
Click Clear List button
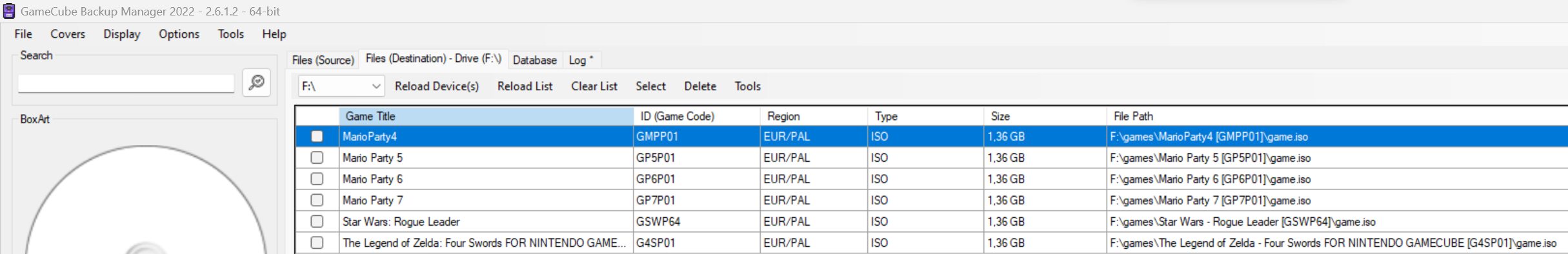(x=594, y=86)
